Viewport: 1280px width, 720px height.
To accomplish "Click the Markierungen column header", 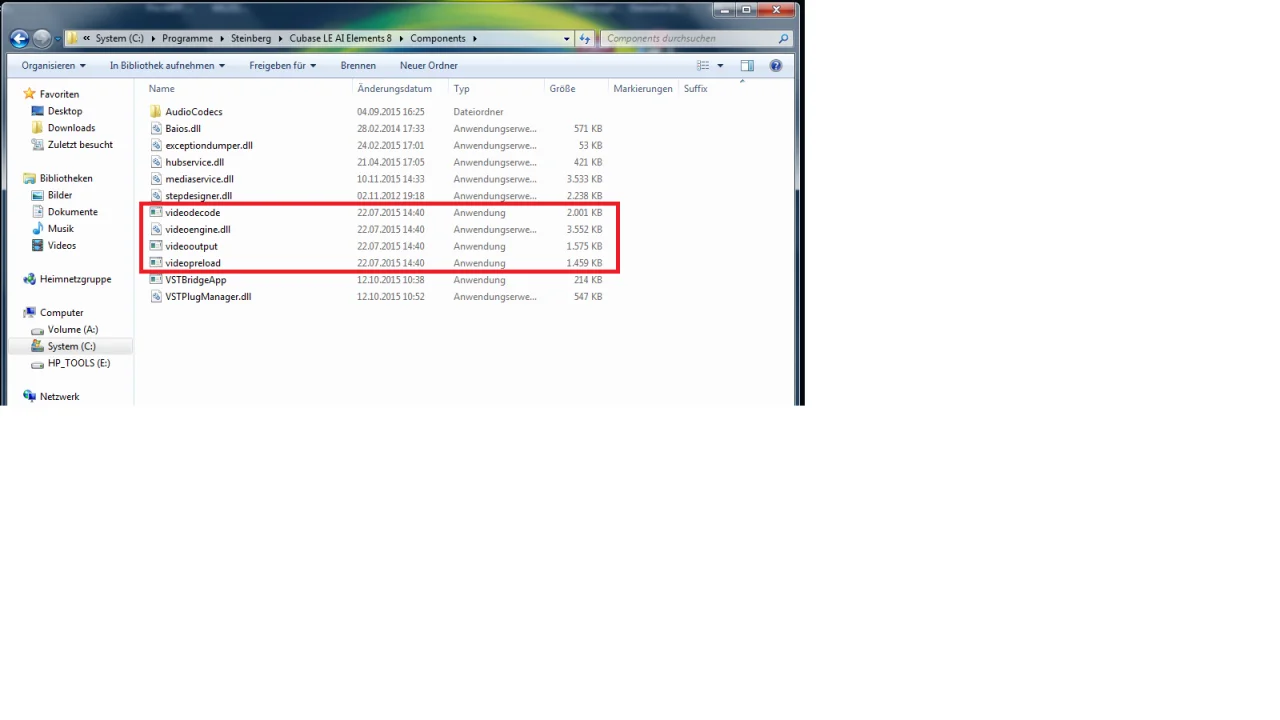I will point(643,89).
